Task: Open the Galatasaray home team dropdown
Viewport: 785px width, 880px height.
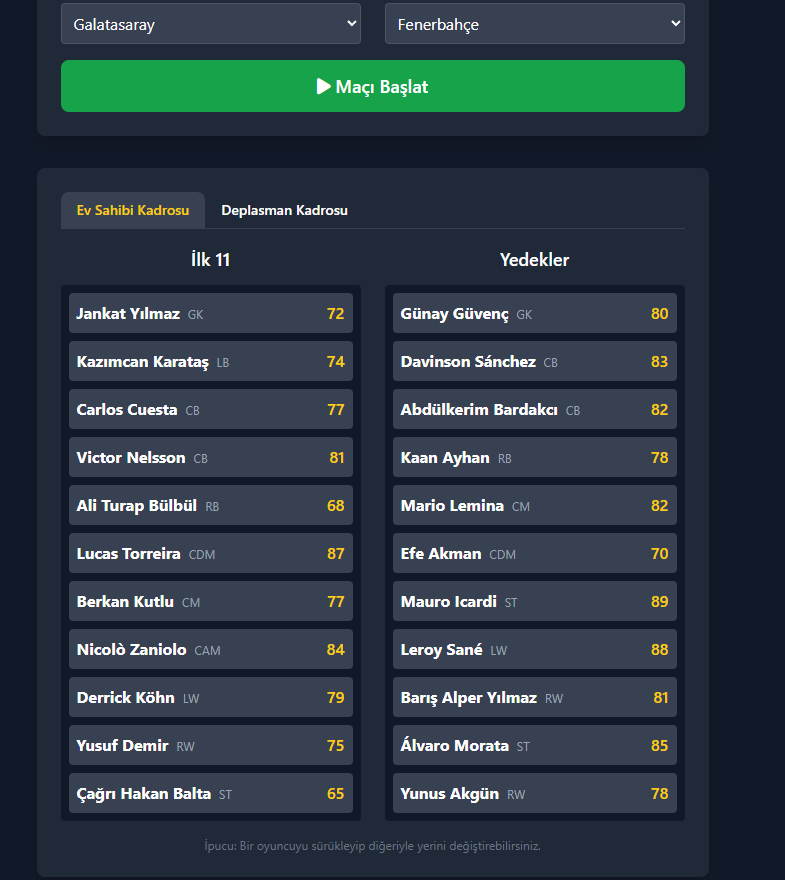Action: click(210, 24)
